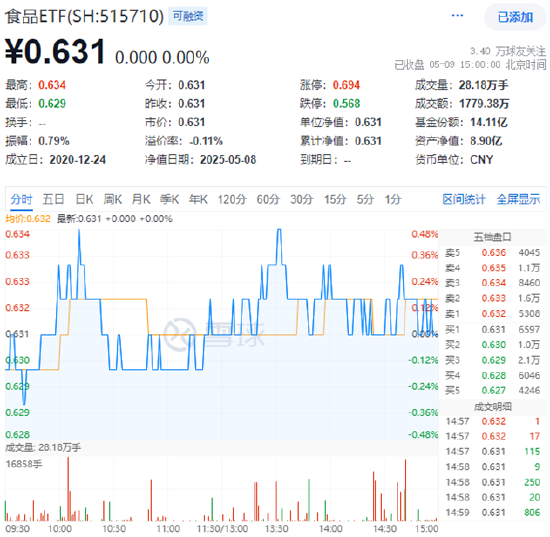Switch to the 季K tab
Screen dimensions: 550x537
[x=169, y=199]
